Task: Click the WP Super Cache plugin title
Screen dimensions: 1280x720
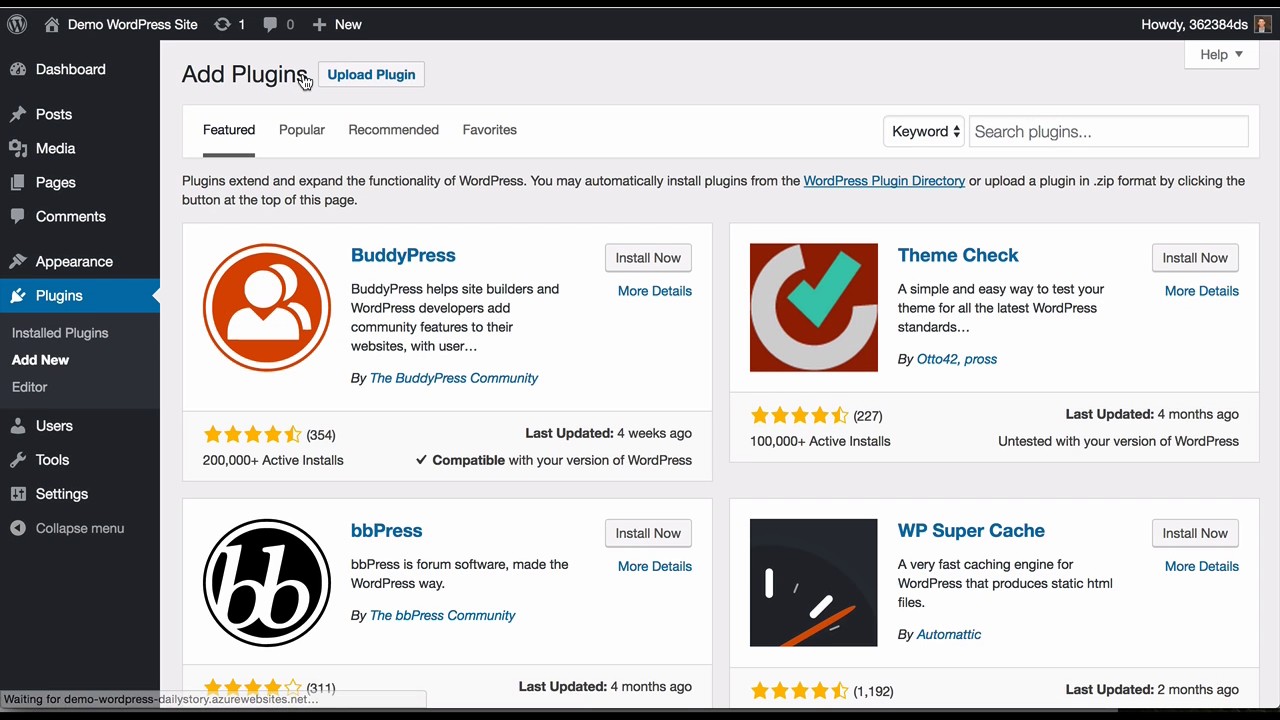Action: tap(971, 531)
